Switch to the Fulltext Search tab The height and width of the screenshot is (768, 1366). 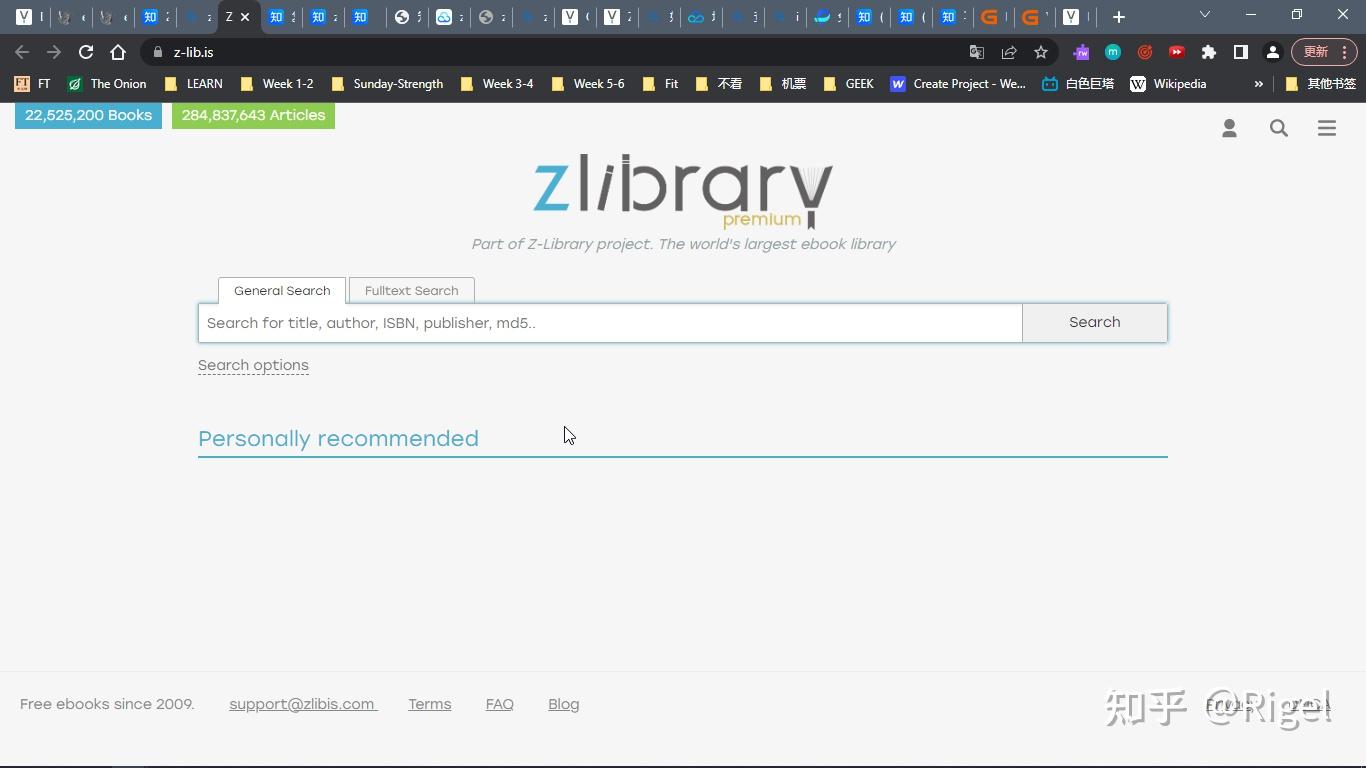(411, 290)
